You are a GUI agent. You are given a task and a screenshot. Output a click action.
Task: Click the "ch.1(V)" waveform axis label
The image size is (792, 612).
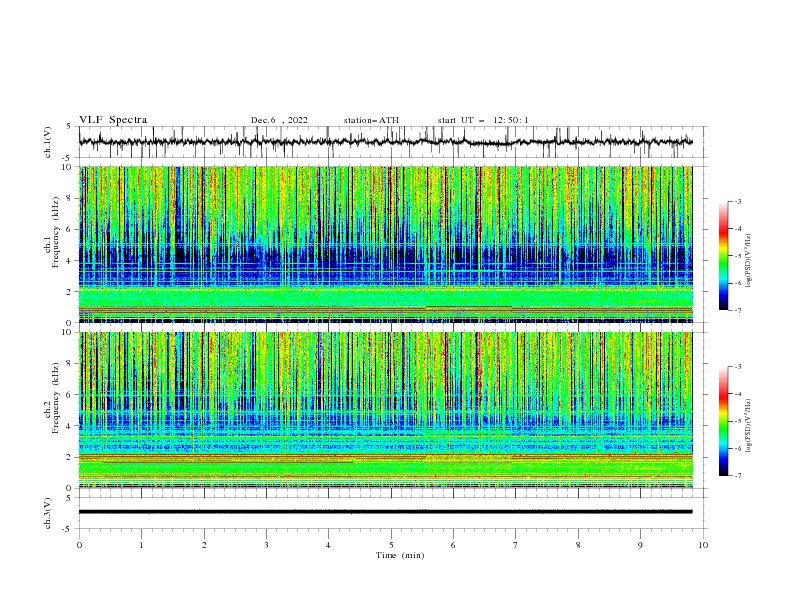tap(48, 142)
